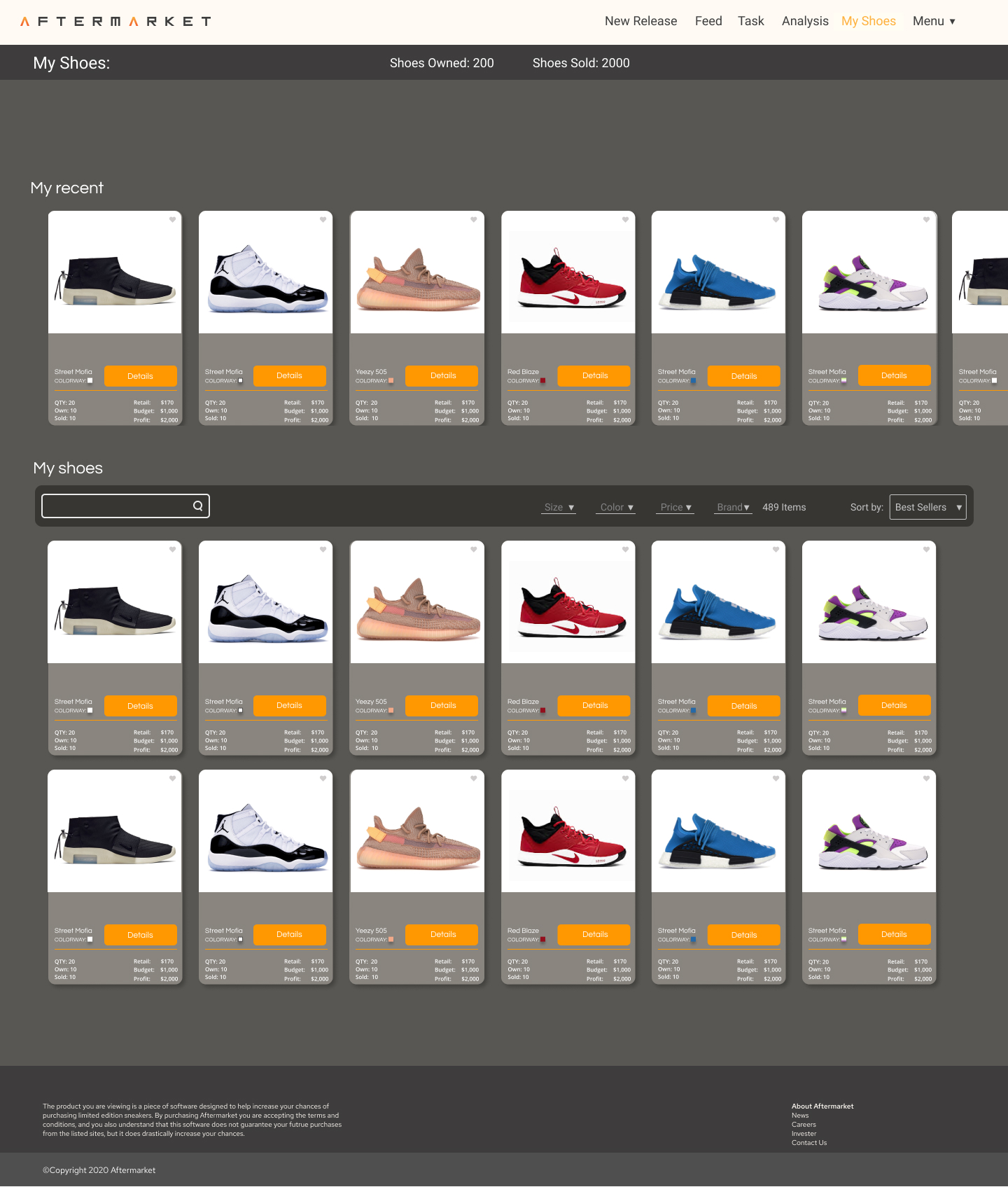This screenshot has height=1187, width=1008.
Task: Open the Task page from the navigation
Action: coord(751,21)
